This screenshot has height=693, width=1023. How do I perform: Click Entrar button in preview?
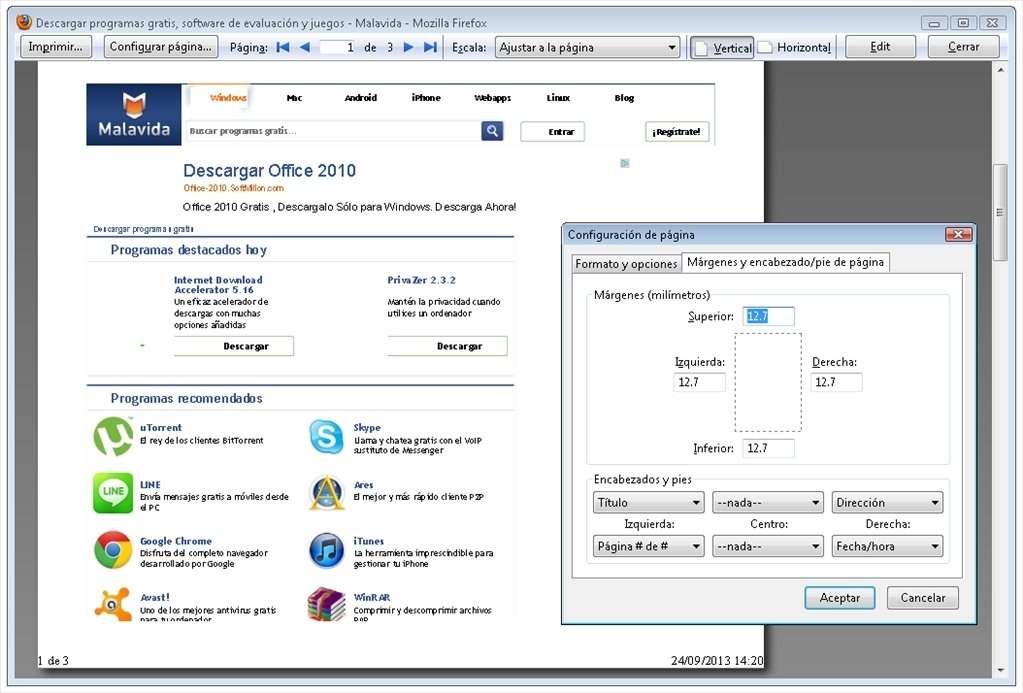pyautogui.click(x=553, y=132)
